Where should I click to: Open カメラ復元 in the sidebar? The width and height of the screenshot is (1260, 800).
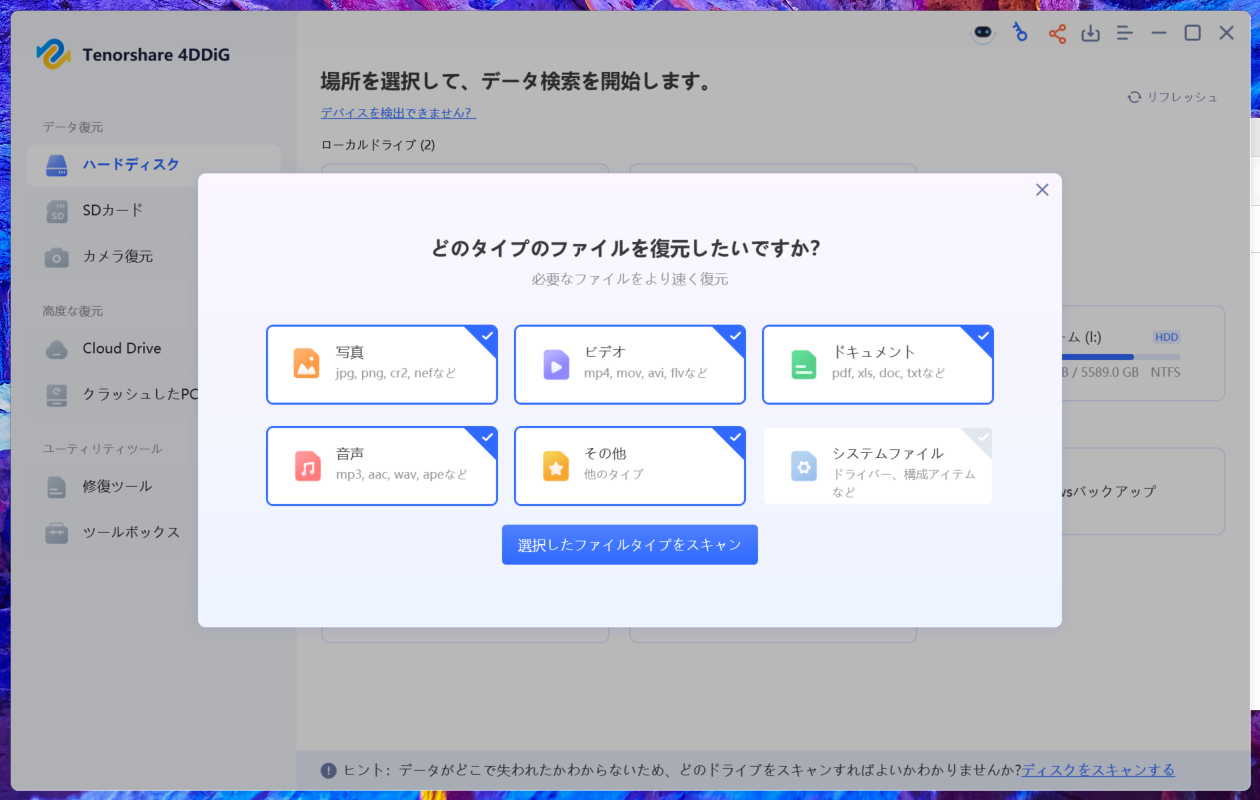(117, 256)
